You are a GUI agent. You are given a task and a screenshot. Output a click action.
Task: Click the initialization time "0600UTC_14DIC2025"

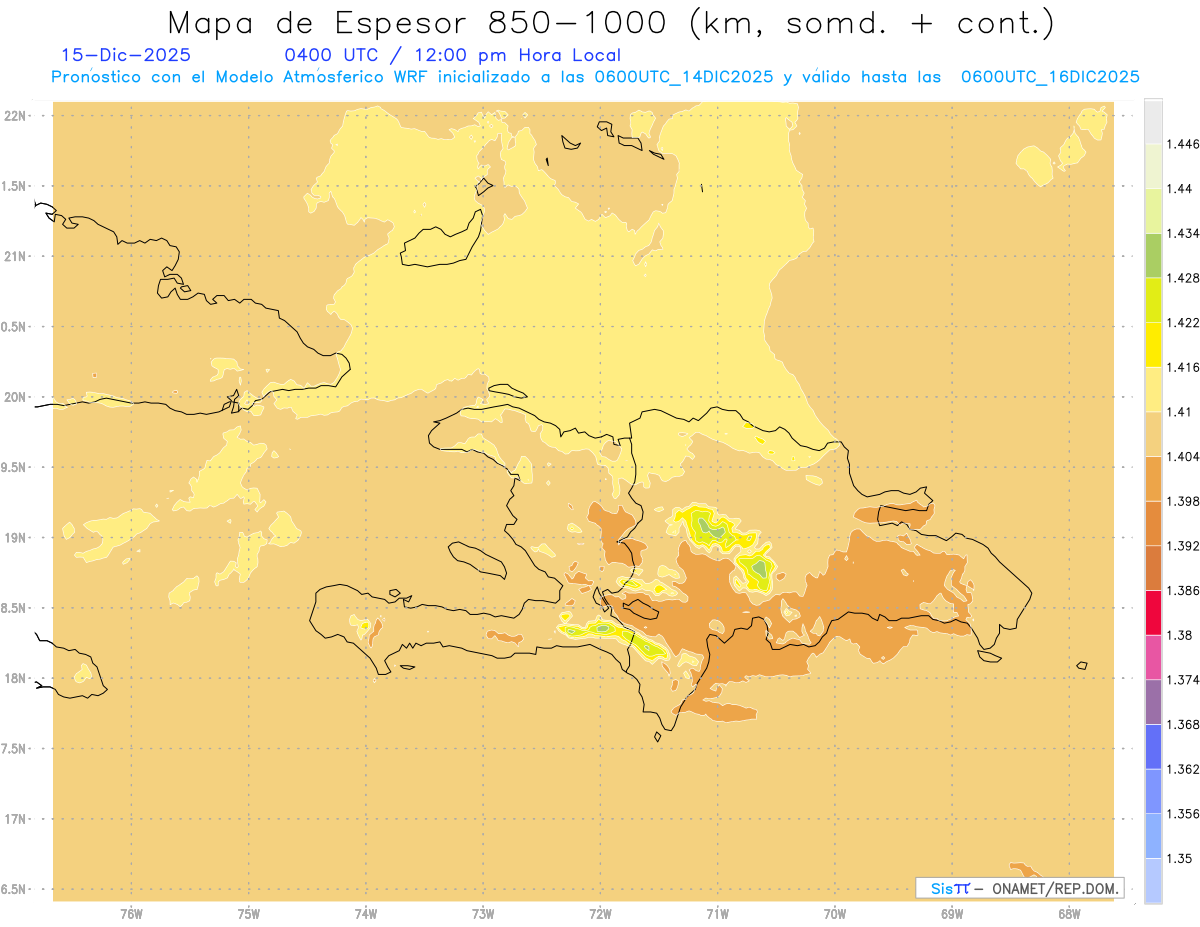click(684, 77)
